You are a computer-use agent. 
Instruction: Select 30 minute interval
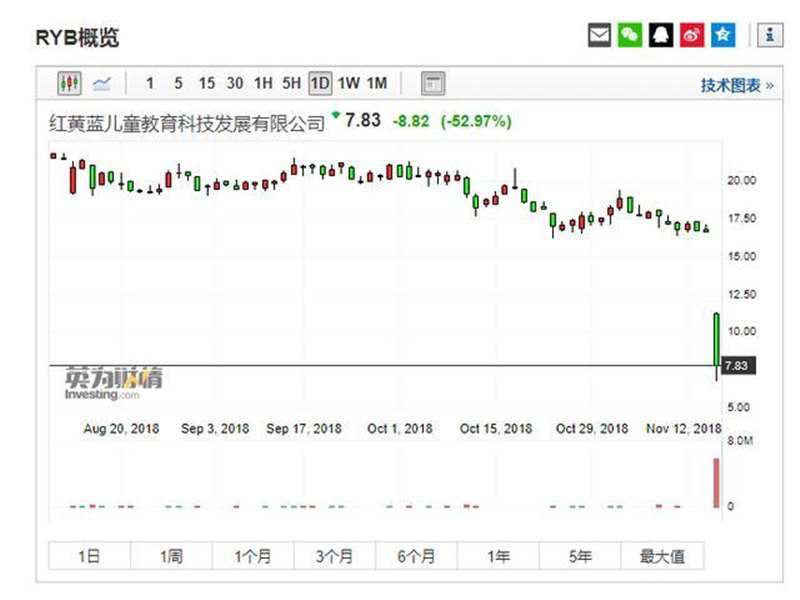pos(235,83)
